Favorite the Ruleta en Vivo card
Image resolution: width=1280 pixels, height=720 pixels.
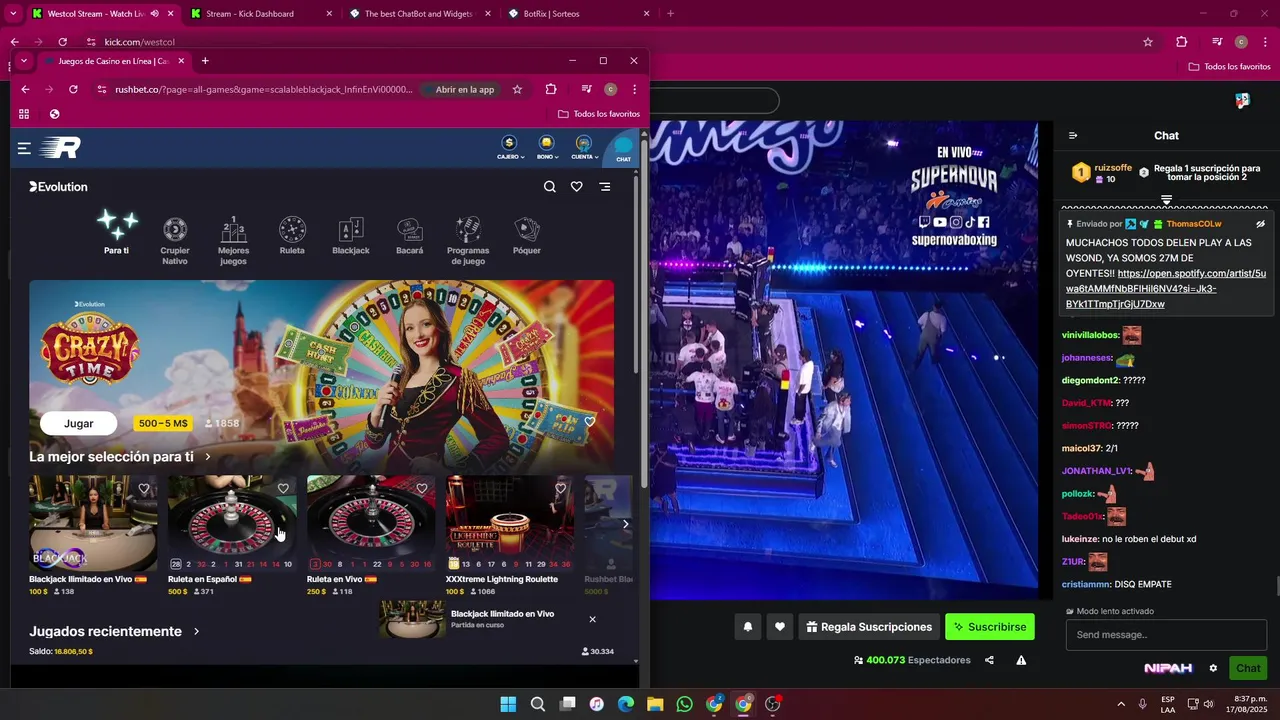point(422,489)
